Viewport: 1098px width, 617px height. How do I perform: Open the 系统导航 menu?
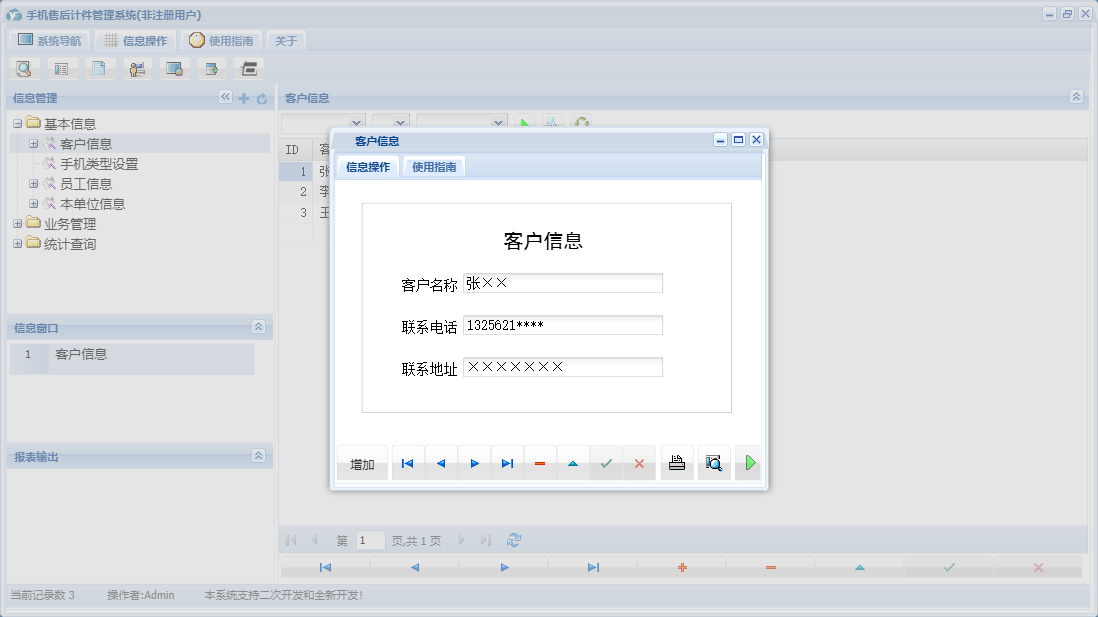49,40
